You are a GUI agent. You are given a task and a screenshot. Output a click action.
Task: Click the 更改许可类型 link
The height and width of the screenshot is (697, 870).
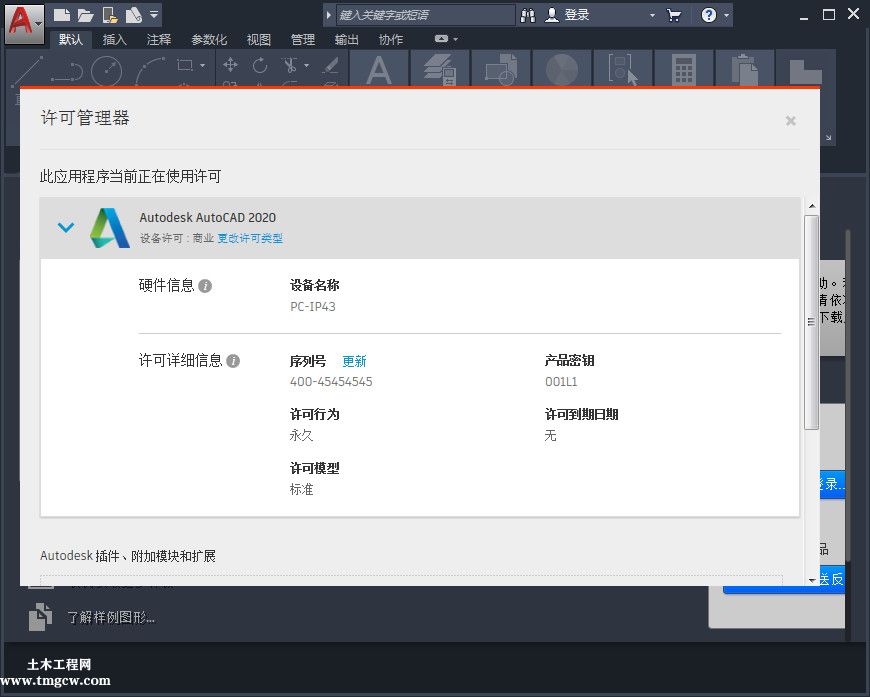250,238
